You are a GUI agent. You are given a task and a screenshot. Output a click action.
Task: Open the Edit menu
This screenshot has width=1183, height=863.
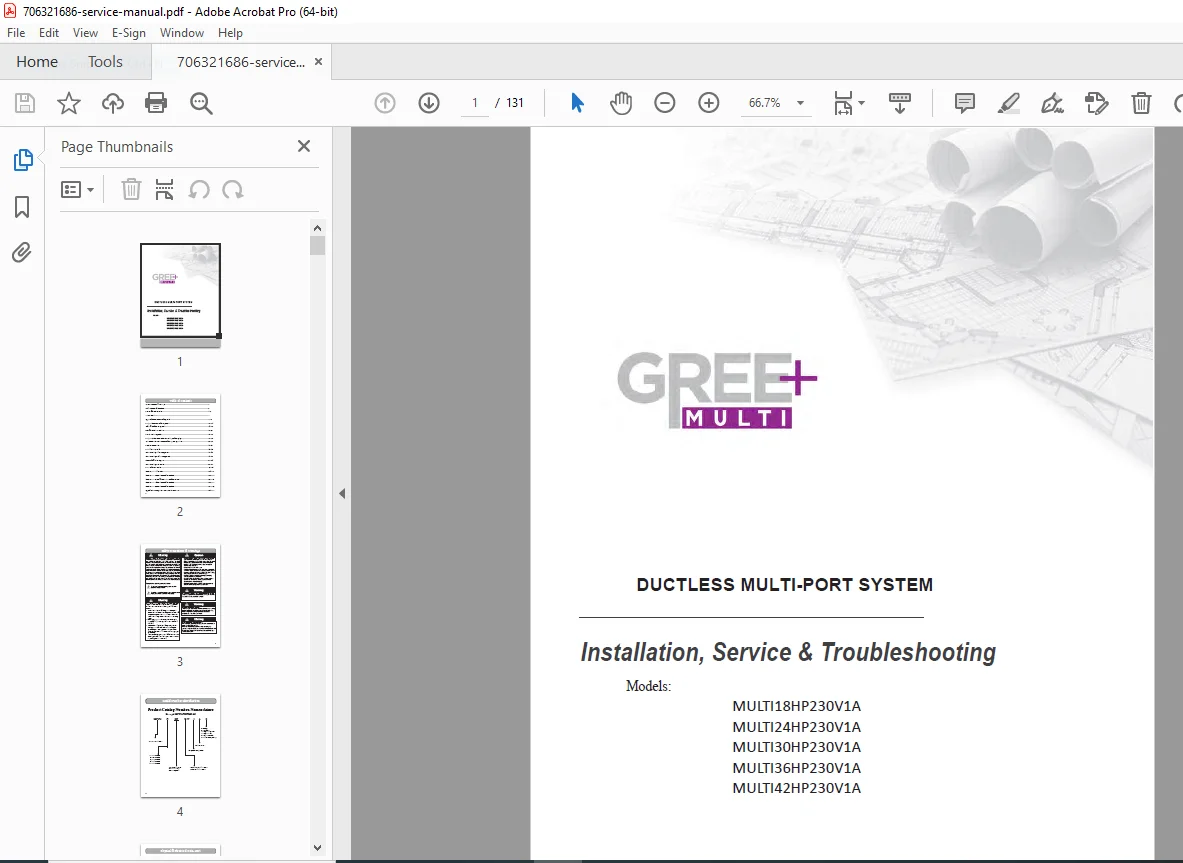(49, 33)
